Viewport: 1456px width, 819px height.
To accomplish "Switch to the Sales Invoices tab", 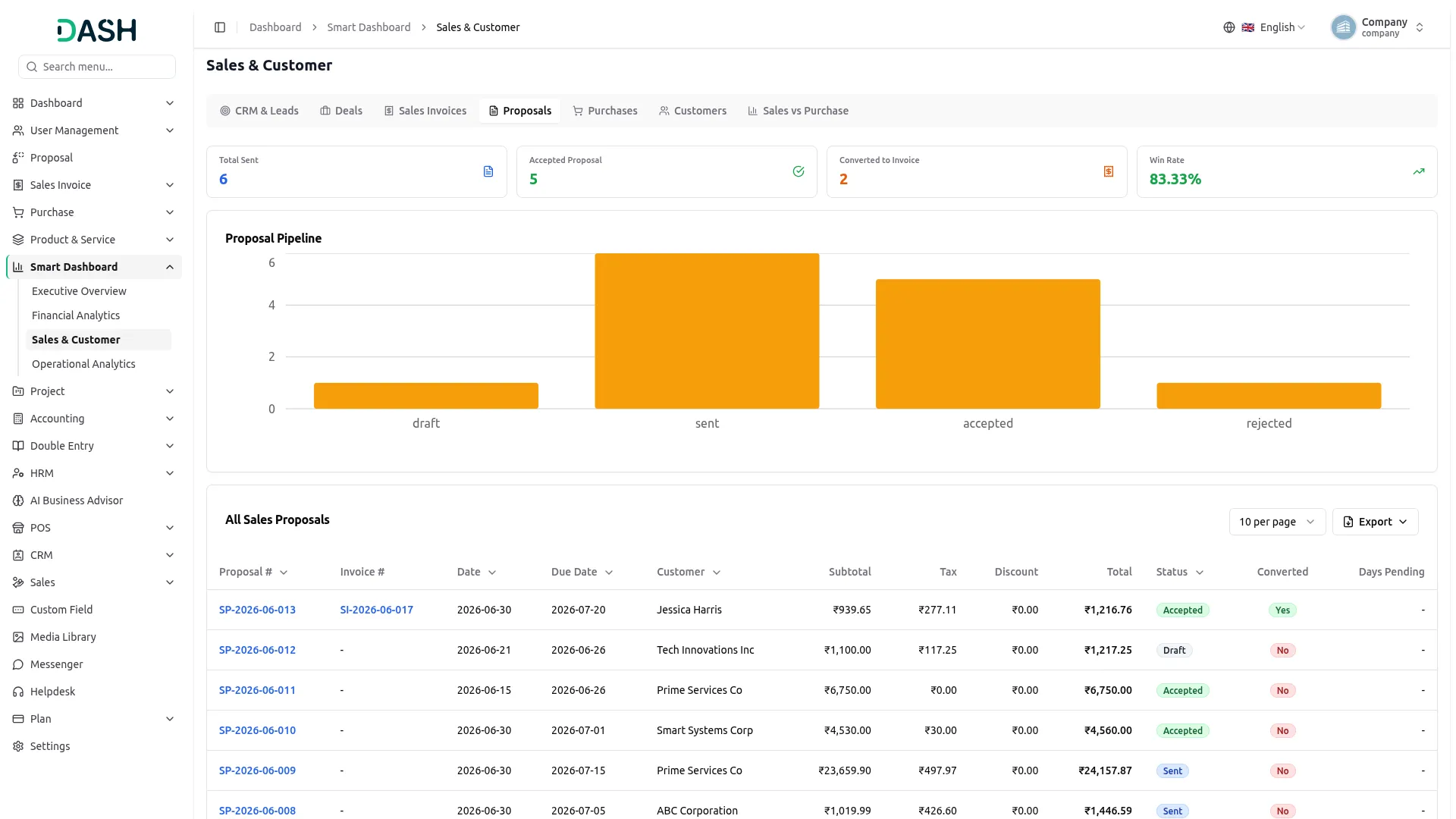I will click(x=425, y=111).
